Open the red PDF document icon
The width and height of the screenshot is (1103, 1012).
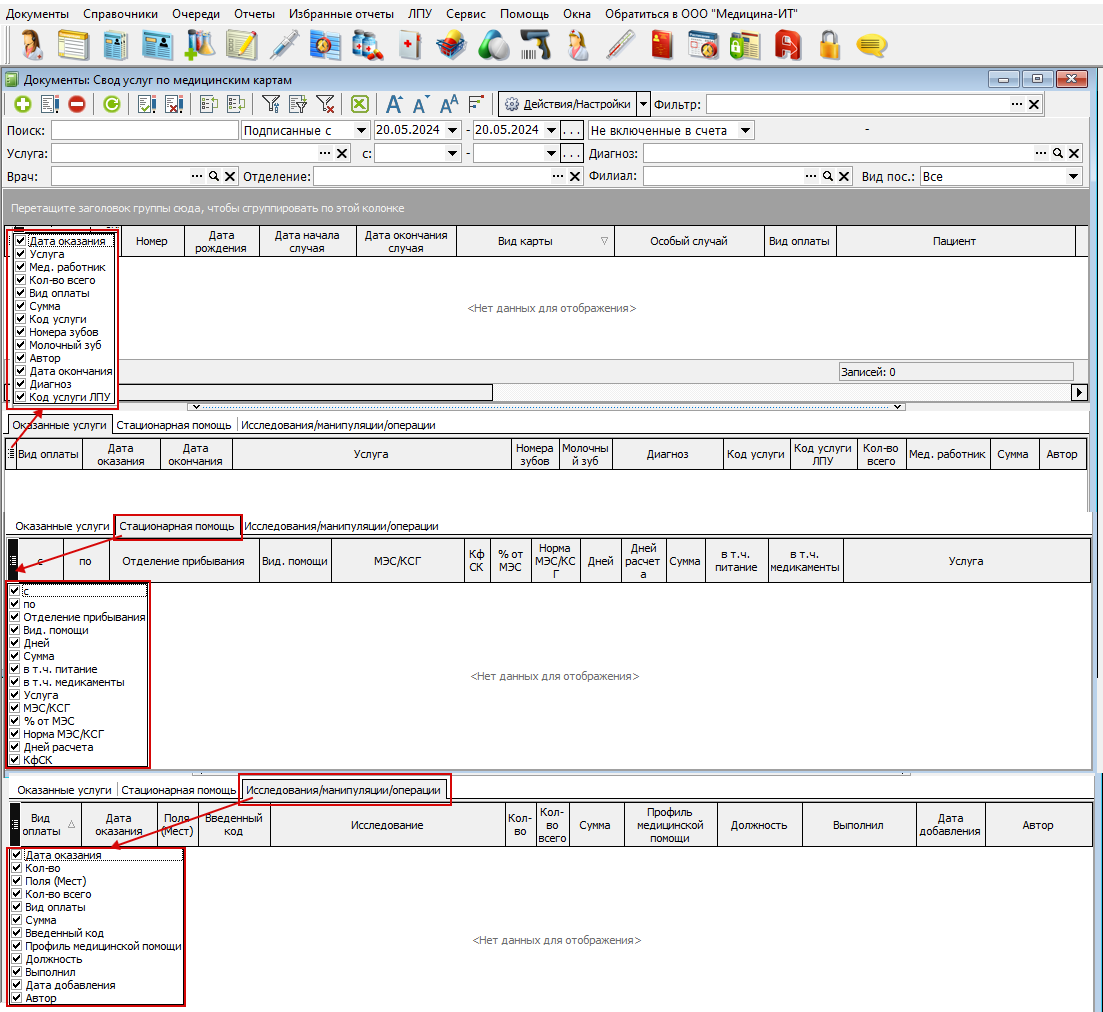(x=787, y=46)
